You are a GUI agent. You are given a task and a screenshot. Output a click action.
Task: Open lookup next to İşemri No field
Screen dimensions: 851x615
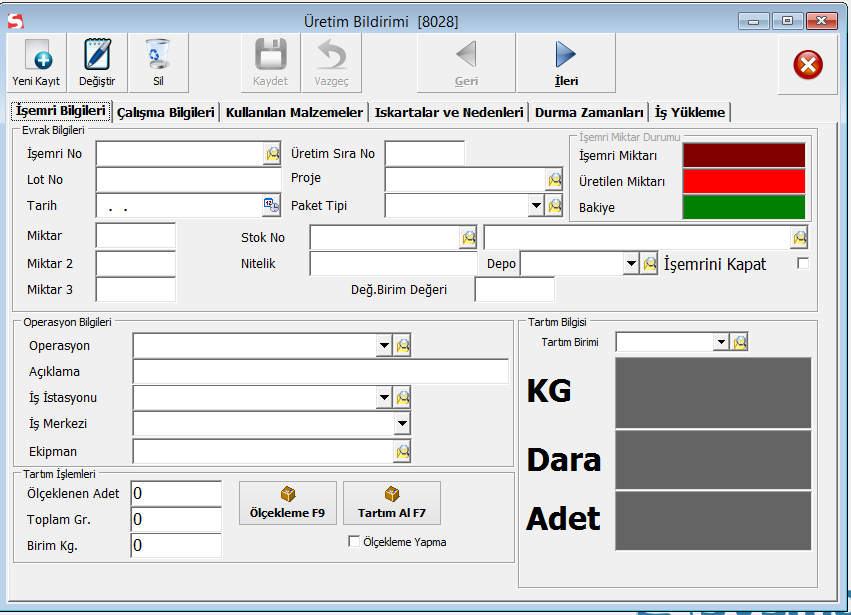coord(273,153)
